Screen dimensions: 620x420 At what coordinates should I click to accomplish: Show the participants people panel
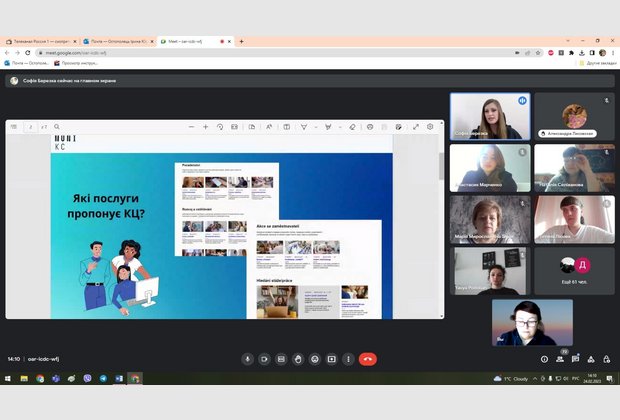560,359
